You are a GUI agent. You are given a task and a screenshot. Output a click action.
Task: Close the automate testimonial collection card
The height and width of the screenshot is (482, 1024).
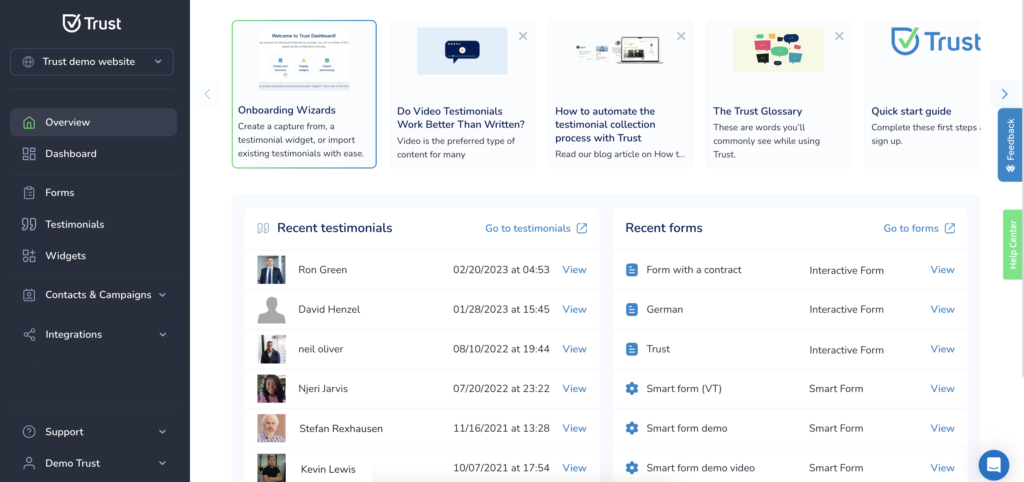click(681, 36)
